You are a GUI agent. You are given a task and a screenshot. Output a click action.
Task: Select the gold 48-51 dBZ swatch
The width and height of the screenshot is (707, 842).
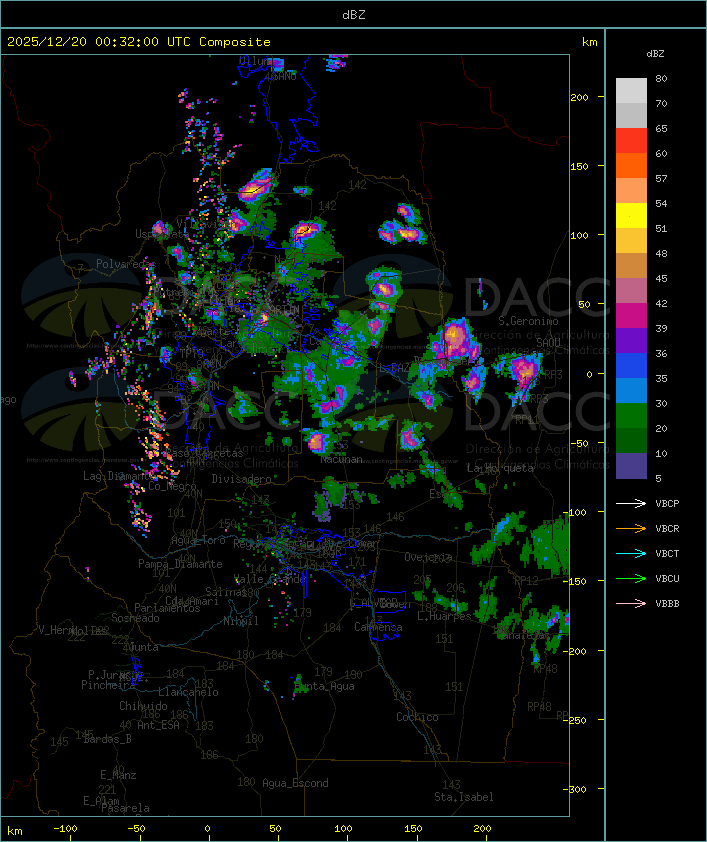(631, 241)
